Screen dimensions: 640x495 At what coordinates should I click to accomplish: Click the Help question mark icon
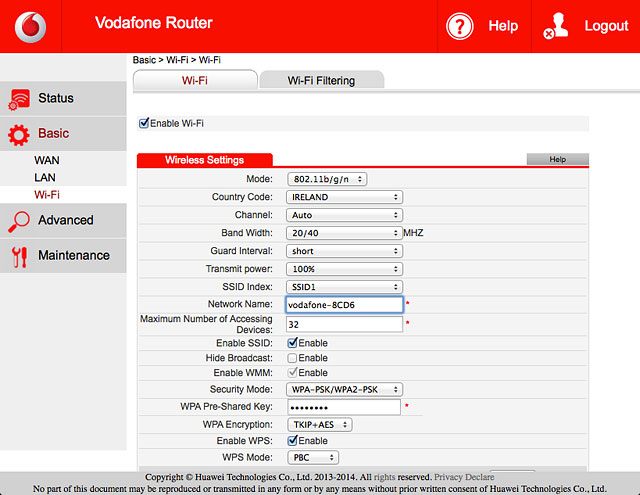point(460,27)
